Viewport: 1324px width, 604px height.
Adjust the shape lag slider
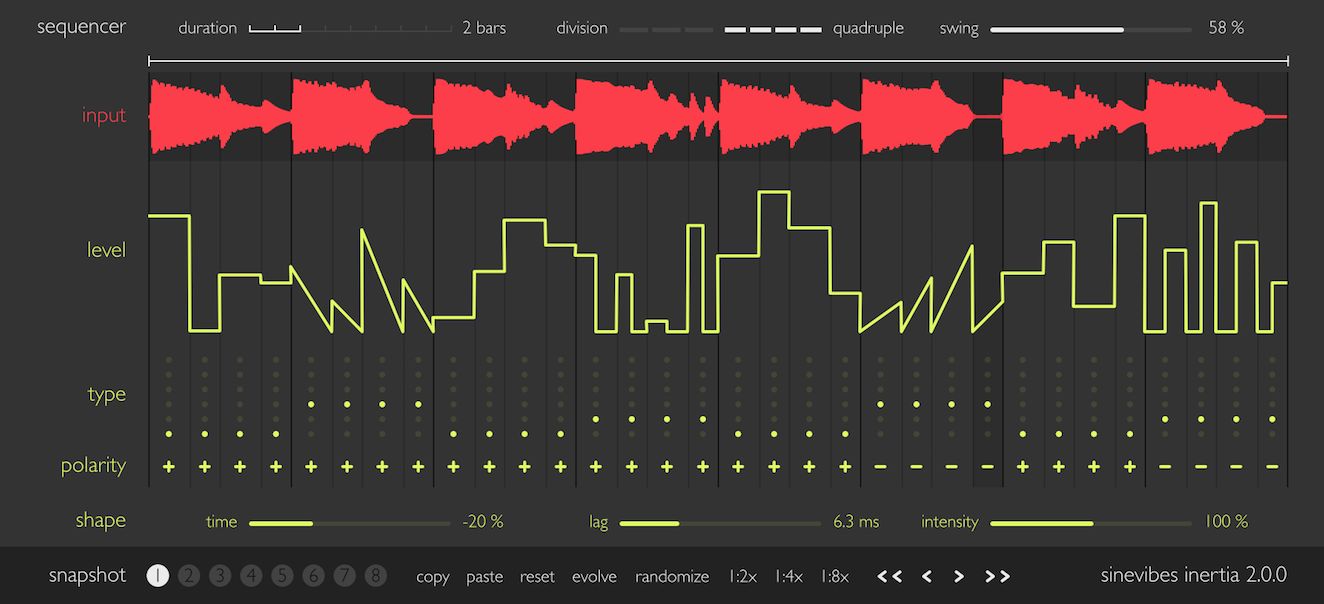click(721, 522)
